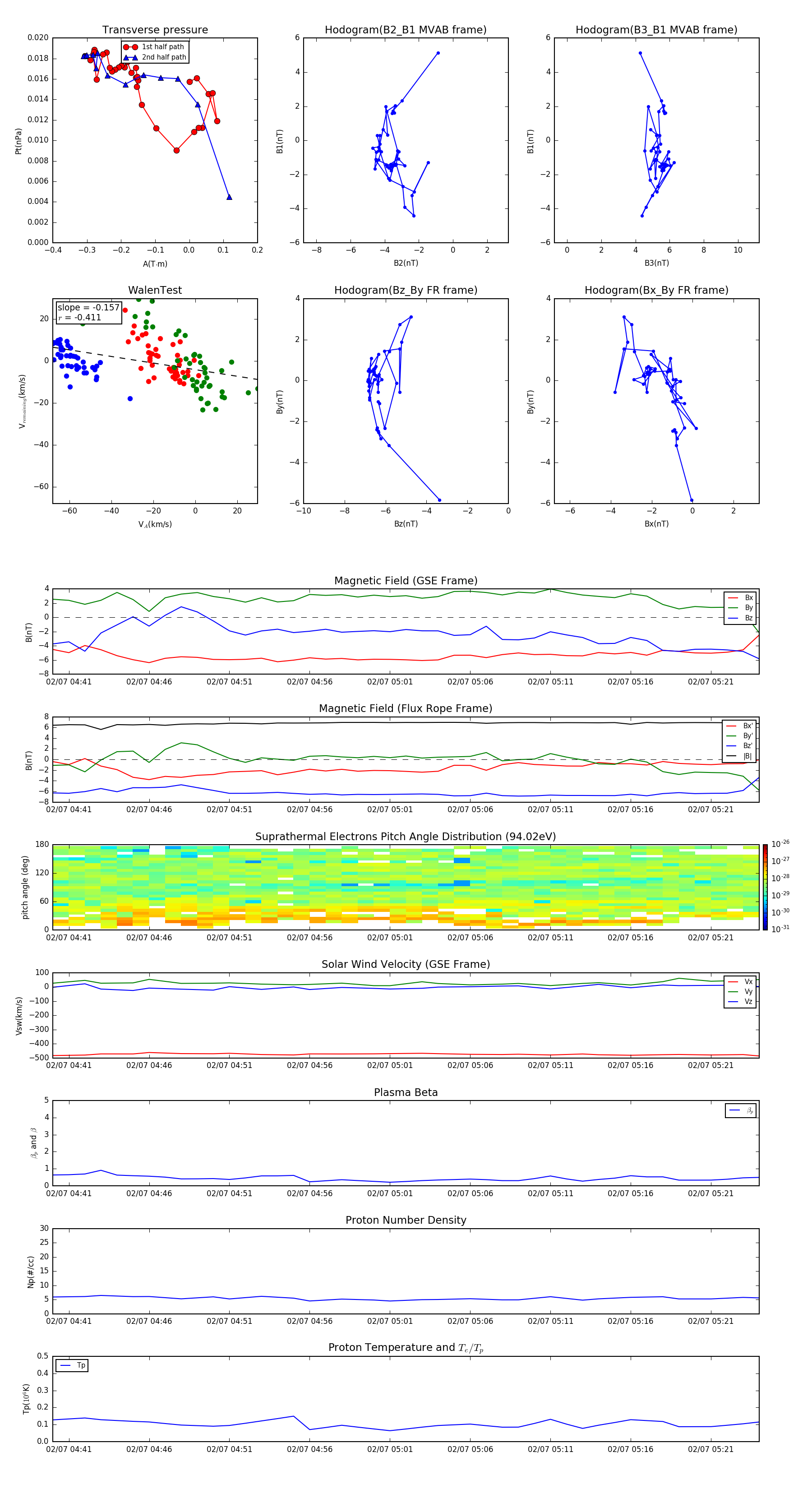Click the "r = -0.411" annotation
812x1489 pixels.
point(80,317)
